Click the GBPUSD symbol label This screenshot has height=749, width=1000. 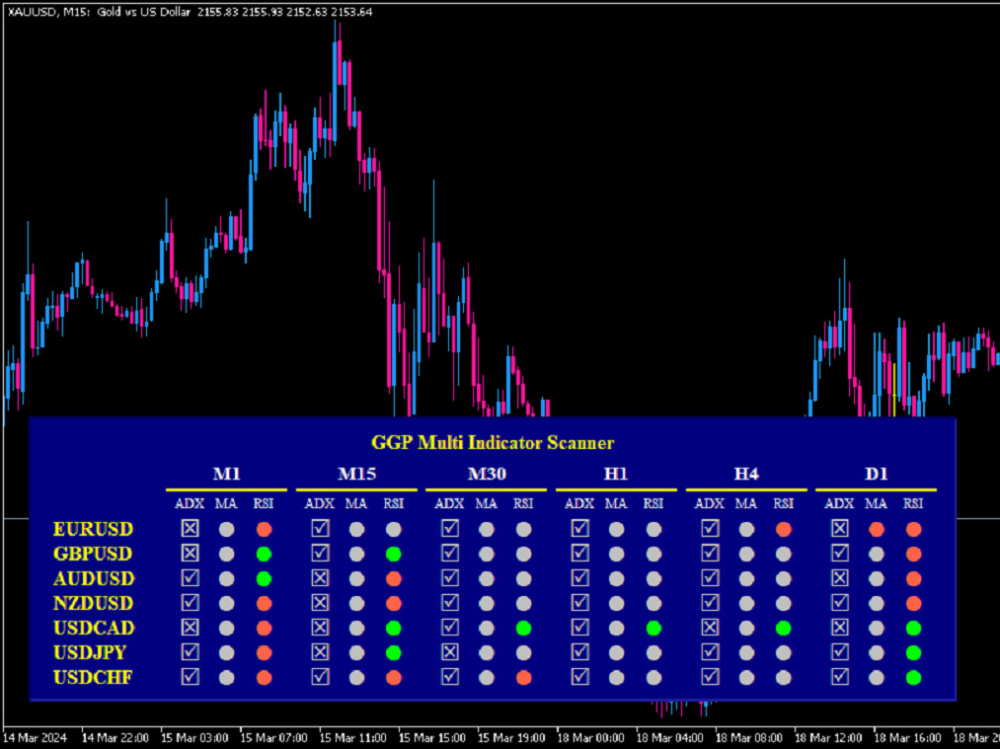pos(92,554)
